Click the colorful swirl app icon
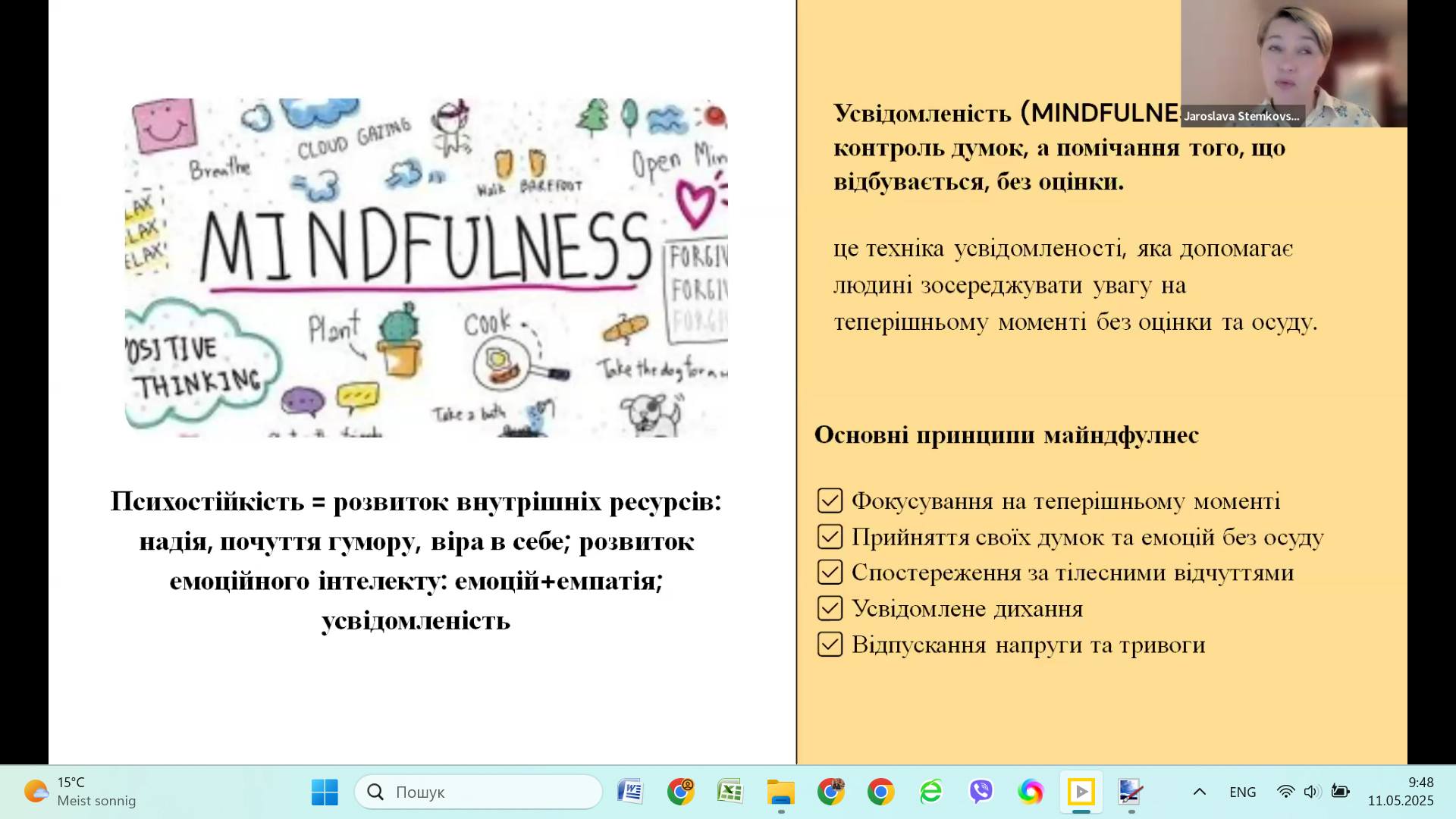Viewport: 1456px width, 819px height. pos(1031,792)
